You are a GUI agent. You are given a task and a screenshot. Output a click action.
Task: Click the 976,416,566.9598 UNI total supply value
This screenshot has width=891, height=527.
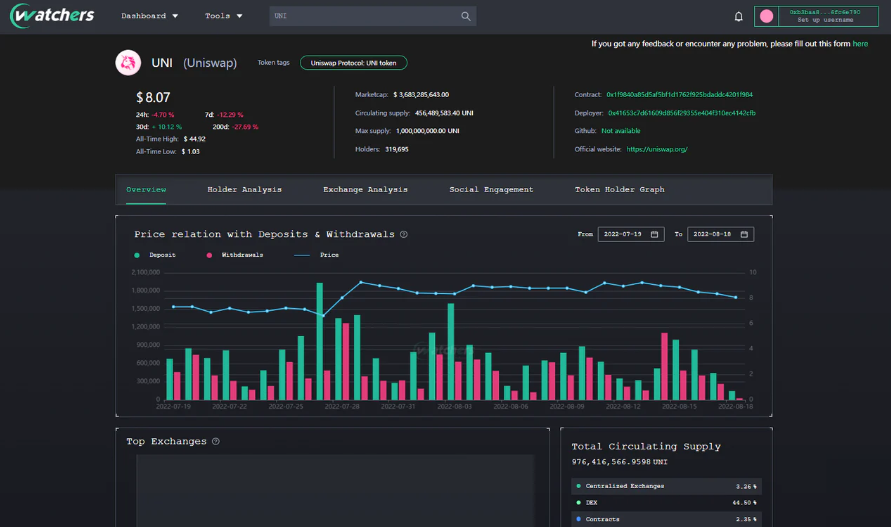619,462
